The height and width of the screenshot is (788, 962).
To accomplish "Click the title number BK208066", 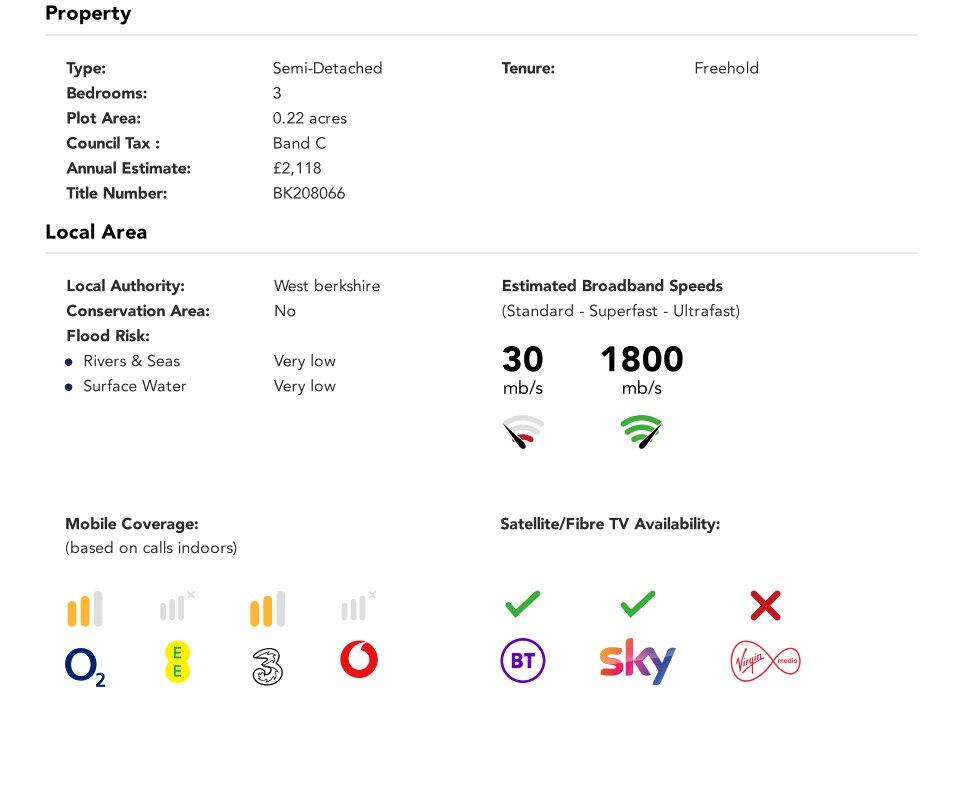I will point(309,193).
